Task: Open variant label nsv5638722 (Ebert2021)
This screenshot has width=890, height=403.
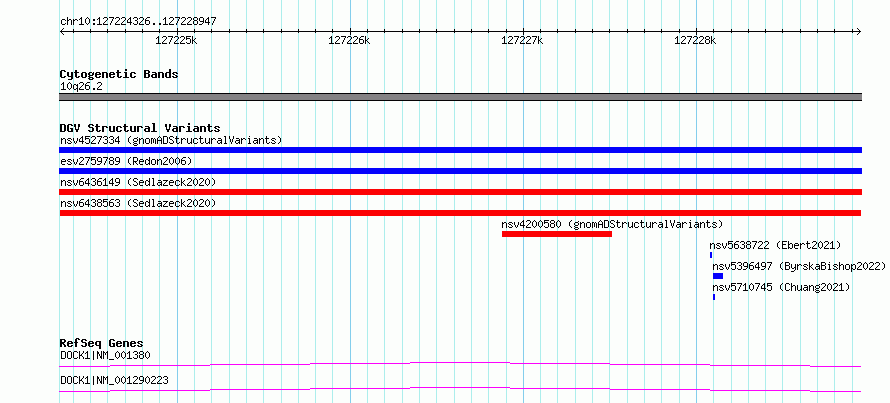Action: 775,245
